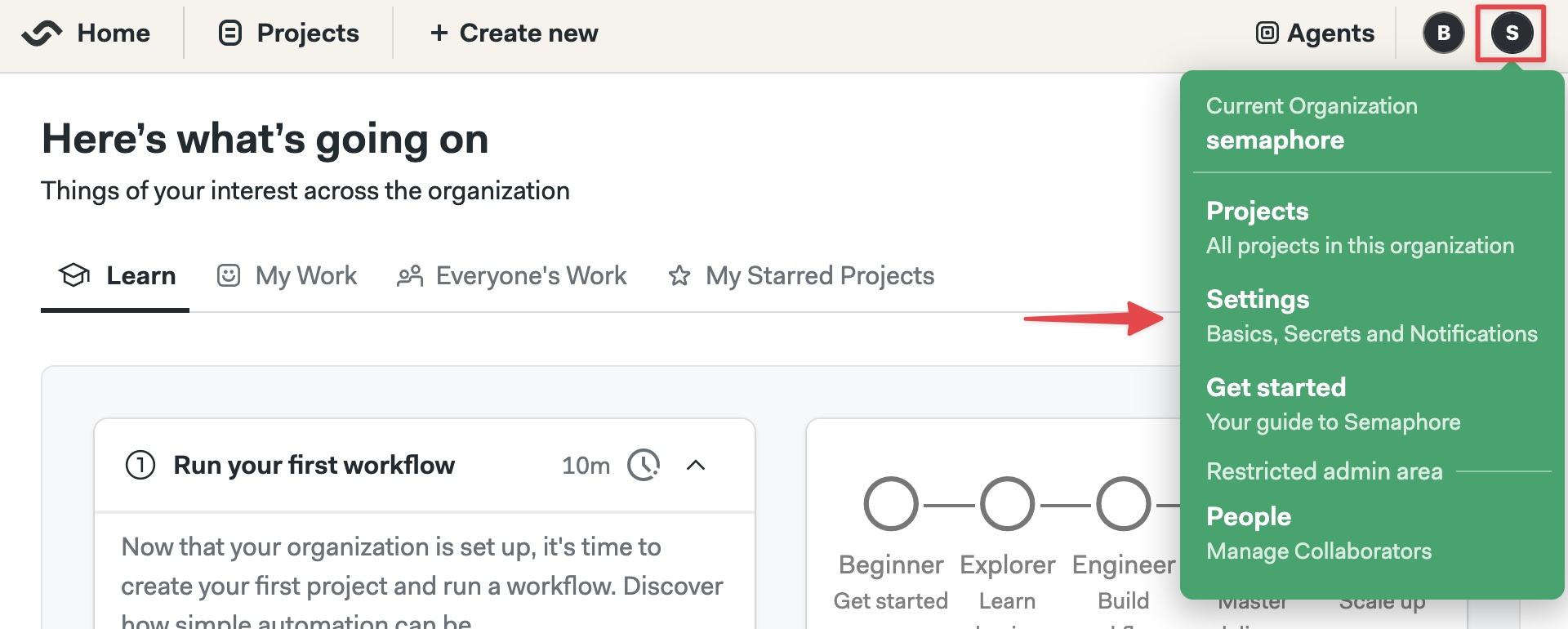Open the Agents page
Screen dimensions: 1568x629
pyautogui.click(x=1315, y=33)
